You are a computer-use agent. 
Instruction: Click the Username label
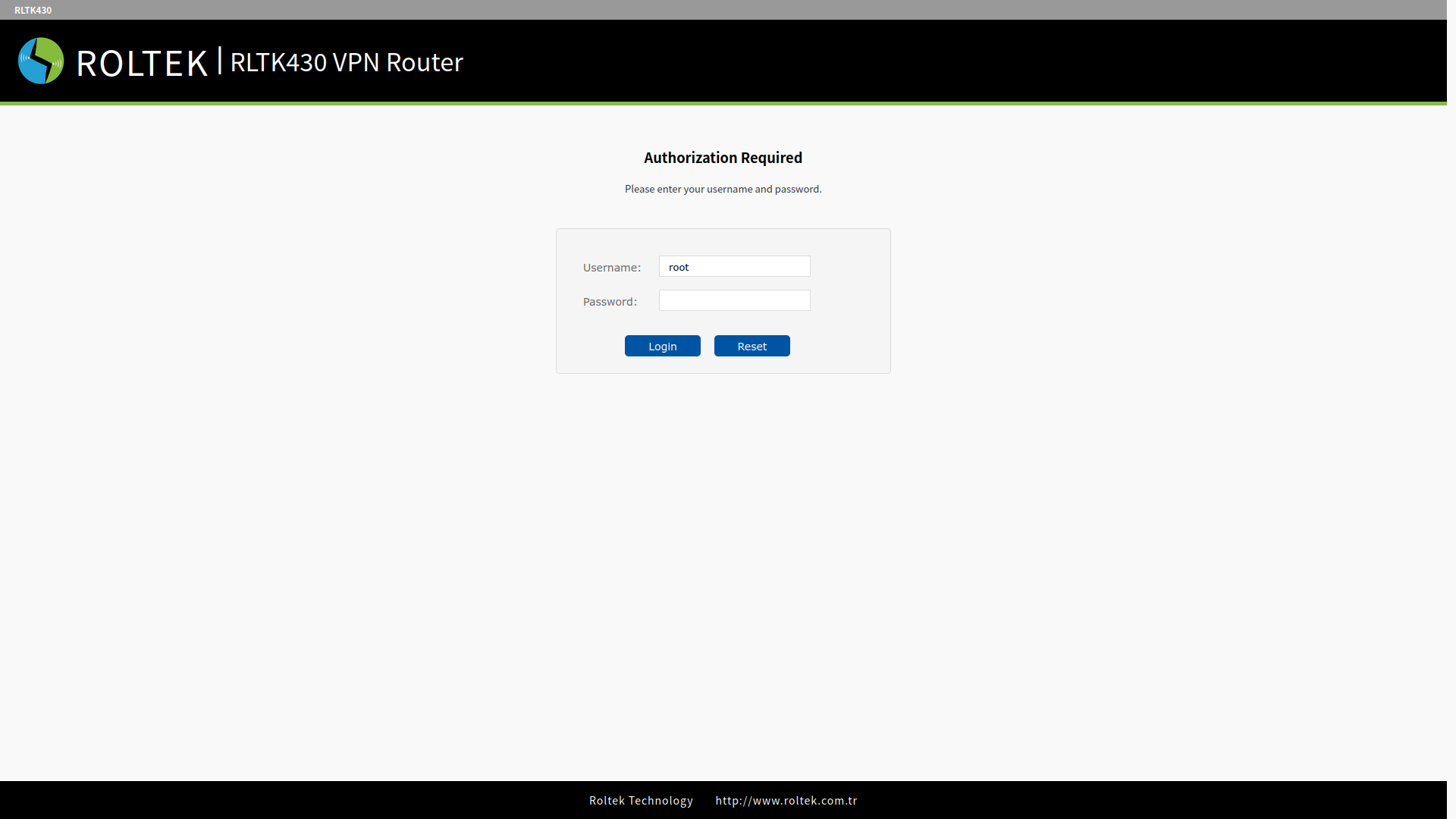[611, 268]
